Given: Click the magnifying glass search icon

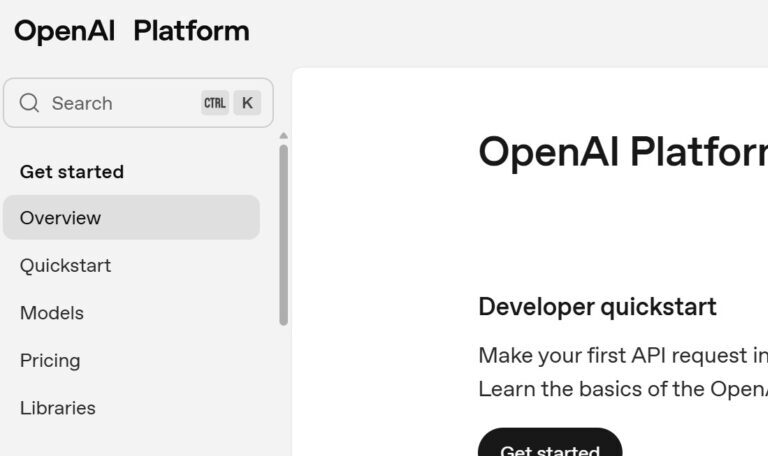Looking at the screenshot, I should 29,103.
